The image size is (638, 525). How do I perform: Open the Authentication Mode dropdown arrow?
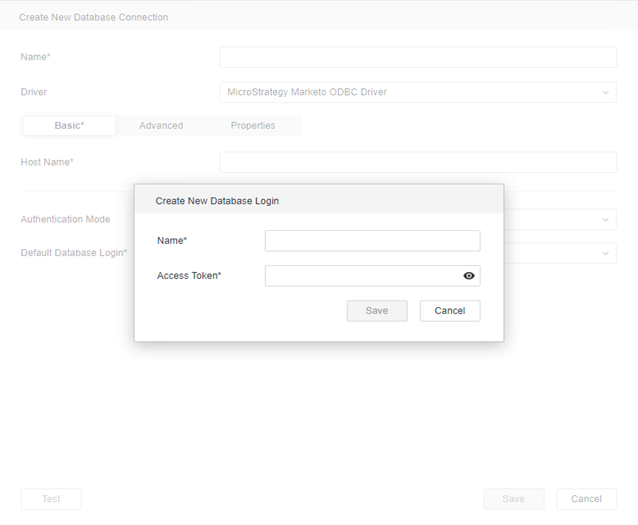605,220
